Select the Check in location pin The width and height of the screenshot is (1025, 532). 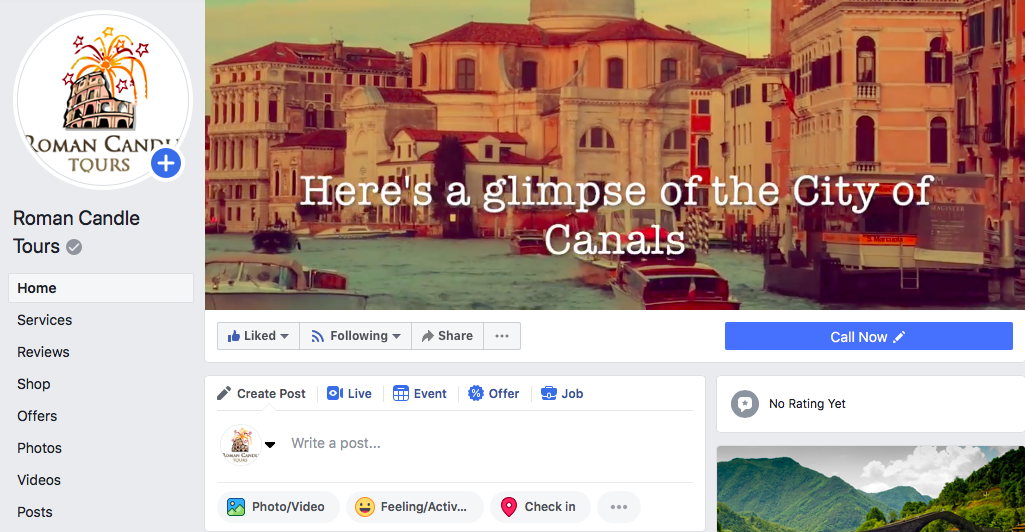[509, 507]
